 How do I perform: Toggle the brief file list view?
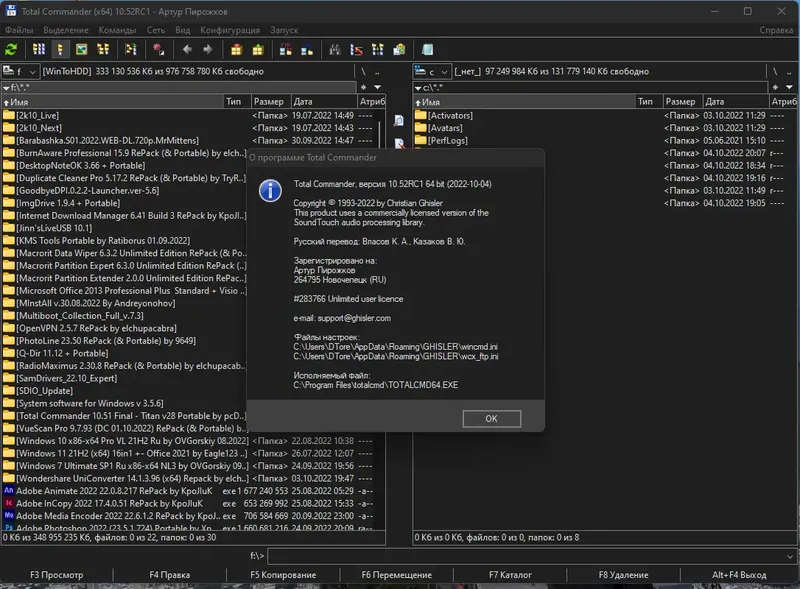pos(40,49)
